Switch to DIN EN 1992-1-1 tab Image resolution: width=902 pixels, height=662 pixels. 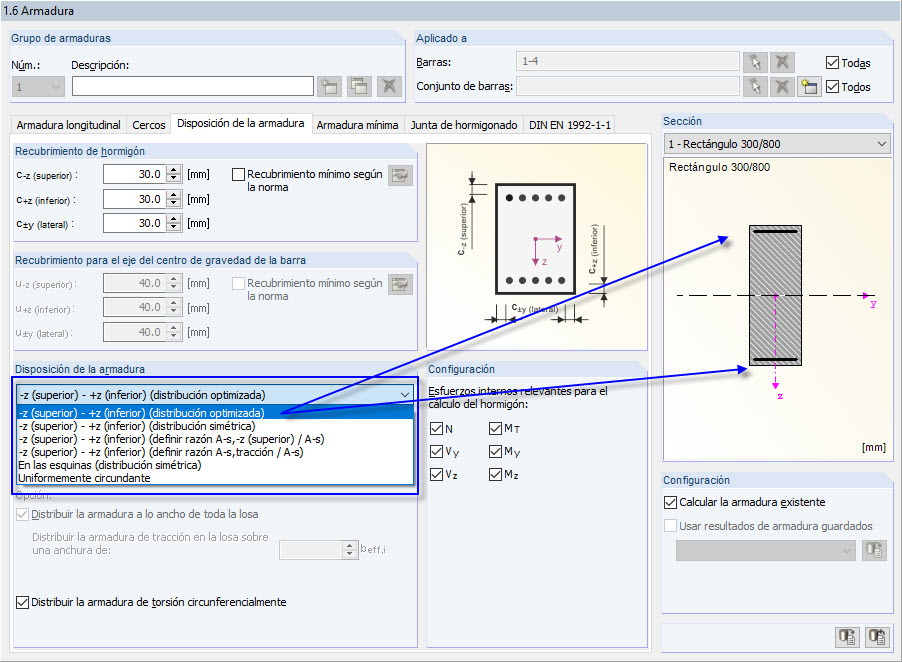[570, 125]
